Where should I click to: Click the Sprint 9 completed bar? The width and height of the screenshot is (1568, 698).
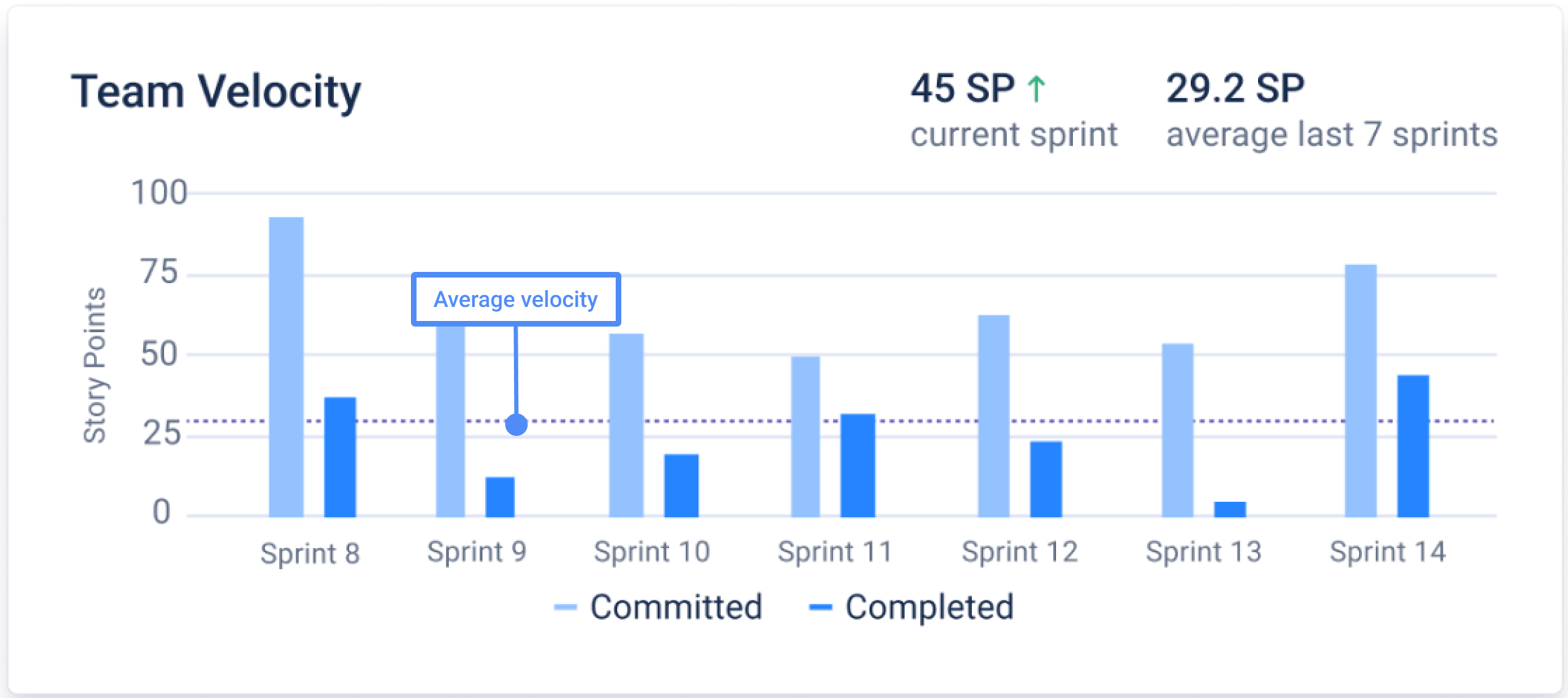click(500, 497)
